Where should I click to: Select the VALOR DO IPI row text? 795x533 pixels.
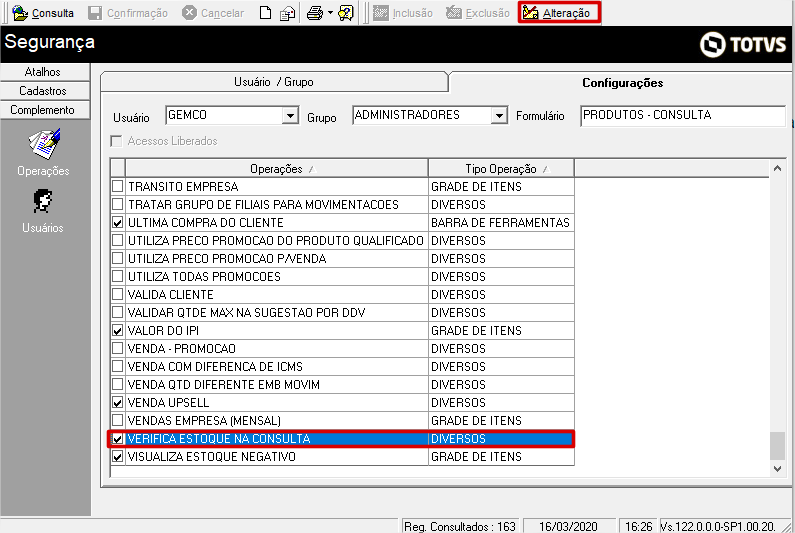(163, 331)
